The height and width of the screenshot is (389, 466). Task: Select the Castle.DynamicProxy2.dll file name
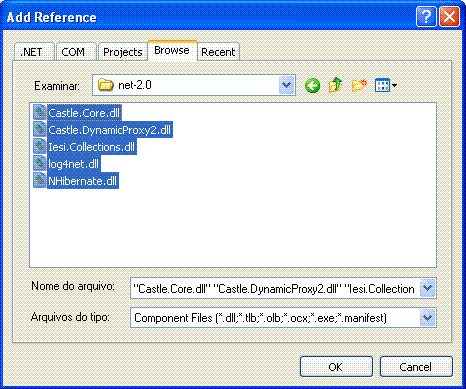pos(110,130)
